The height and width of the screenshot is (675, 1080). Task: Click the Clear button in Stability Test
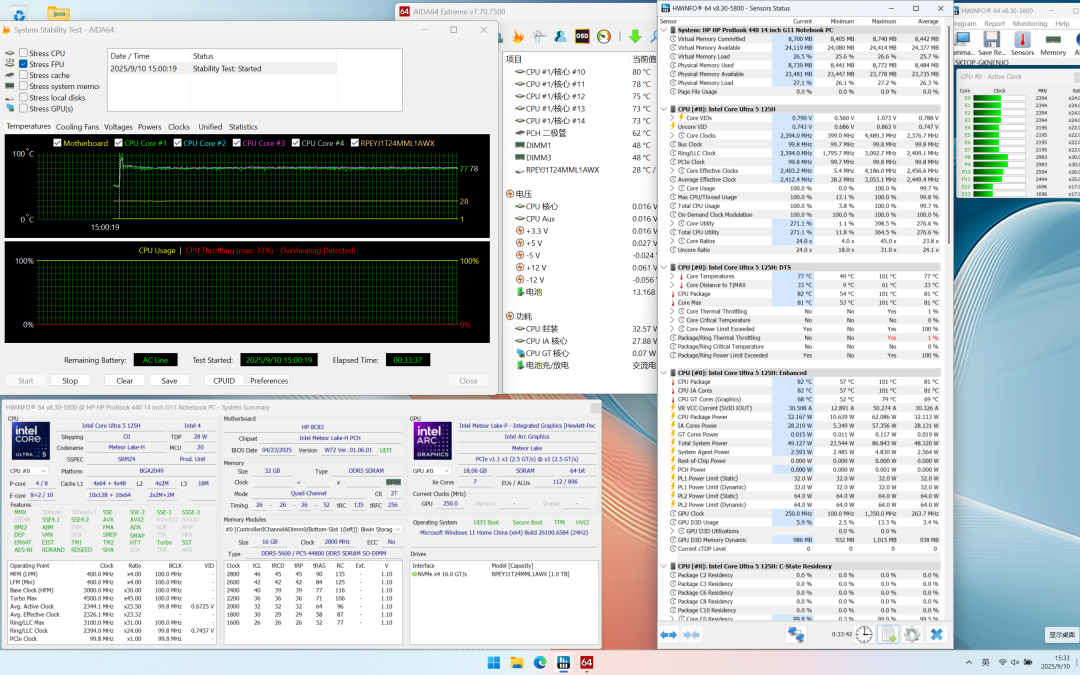click(x=125, y=381)
